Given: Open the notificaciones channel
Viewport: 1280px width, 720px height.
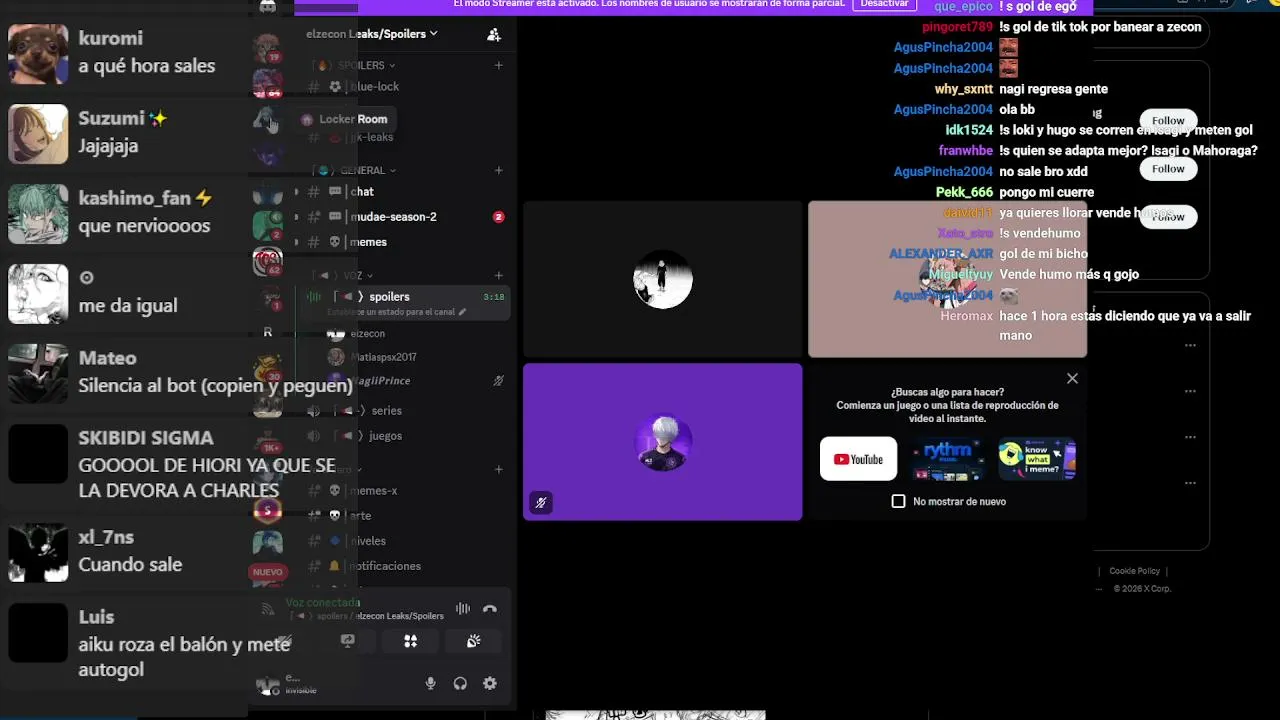Looking at the screenshot, I should [x=404, y=566].
